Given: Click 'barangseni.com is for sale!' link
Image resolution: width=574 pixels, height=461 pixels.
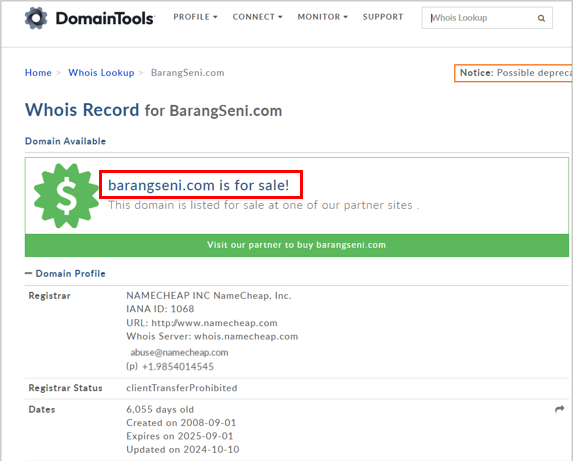Looking at the screenshot, I should click(x=198, y=185).
